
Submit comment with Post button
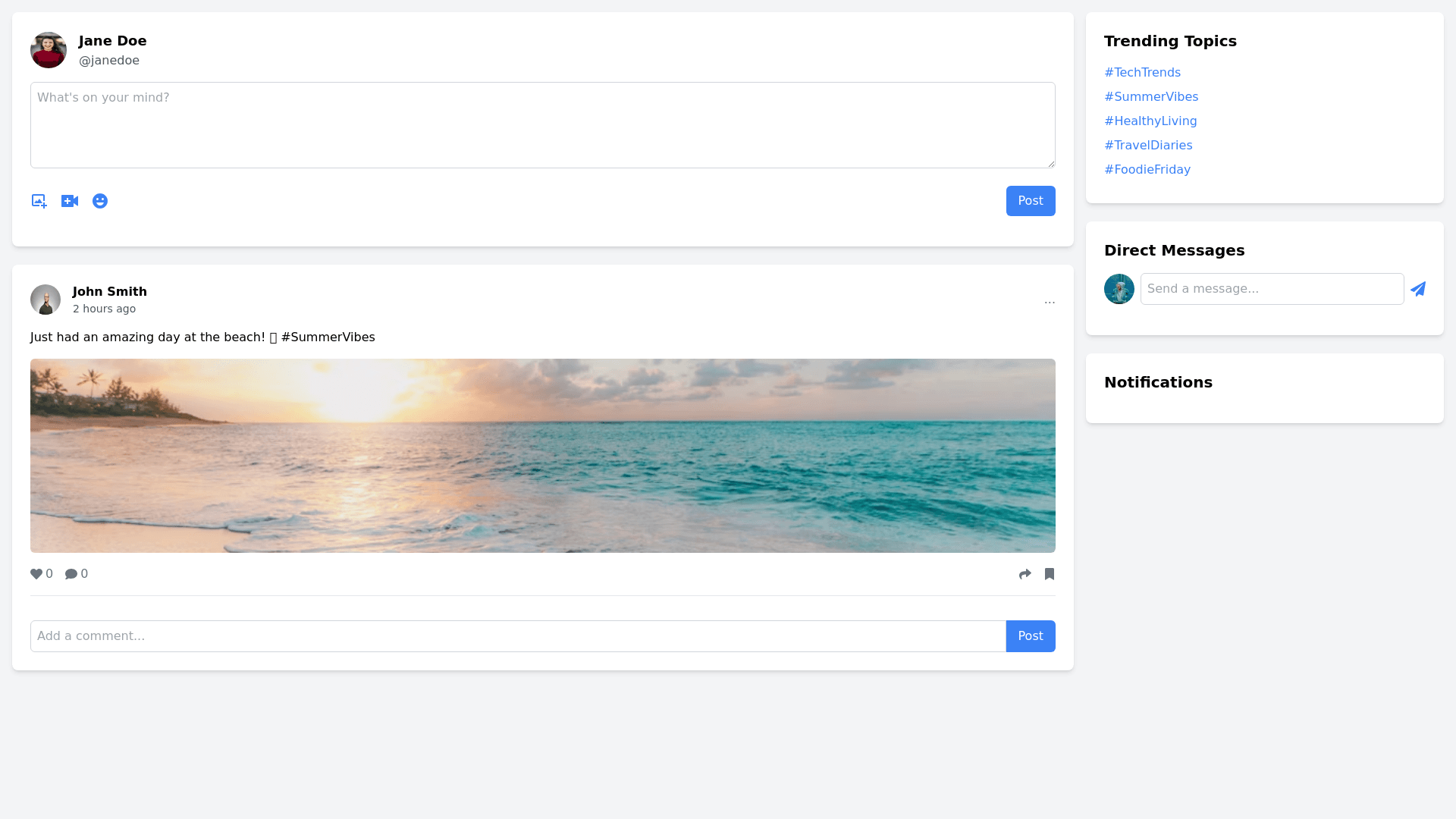pos(1031,636)
